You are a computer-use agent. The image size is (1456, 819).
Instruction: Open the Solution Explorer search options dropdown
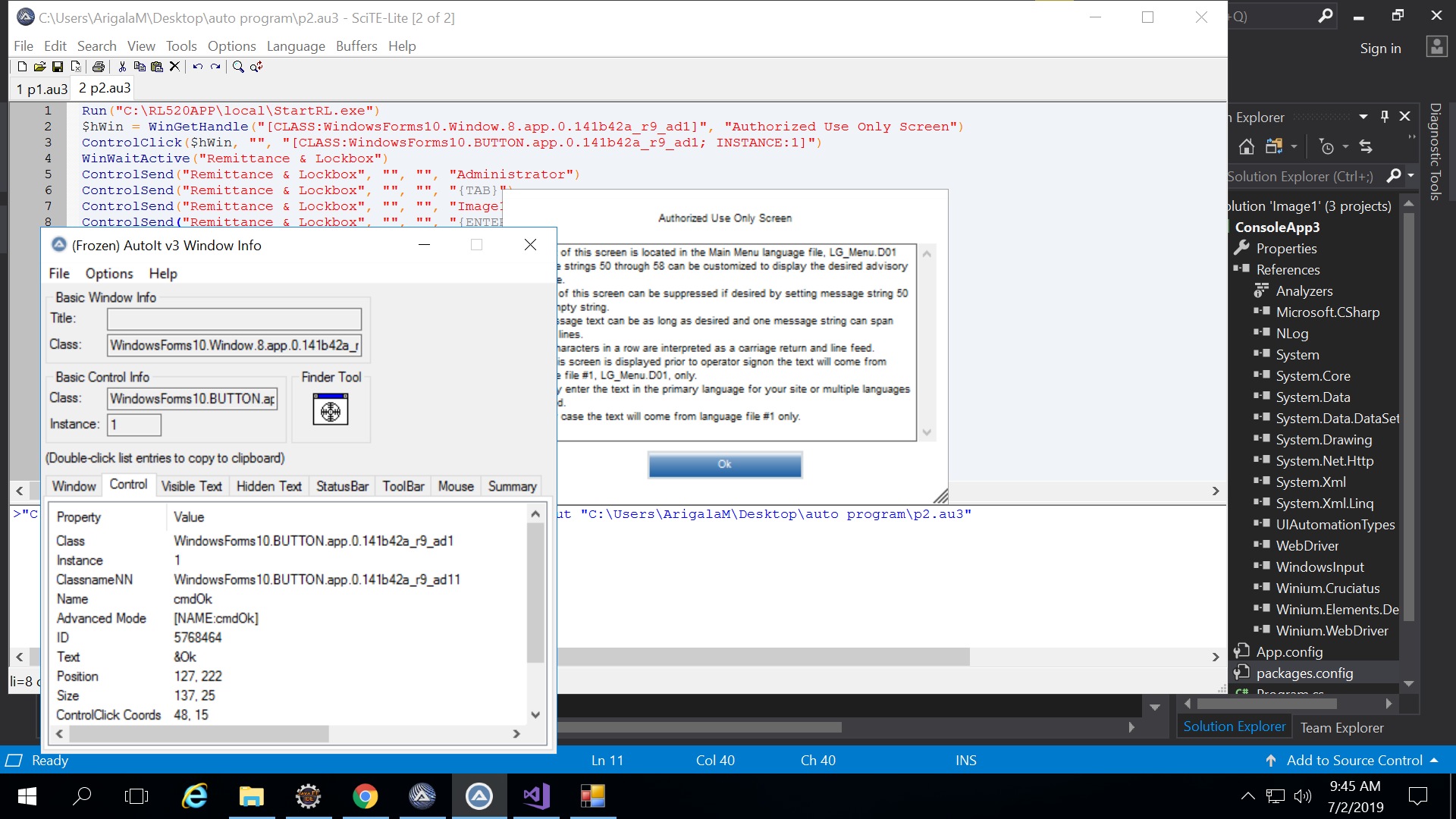(1411, 176)
